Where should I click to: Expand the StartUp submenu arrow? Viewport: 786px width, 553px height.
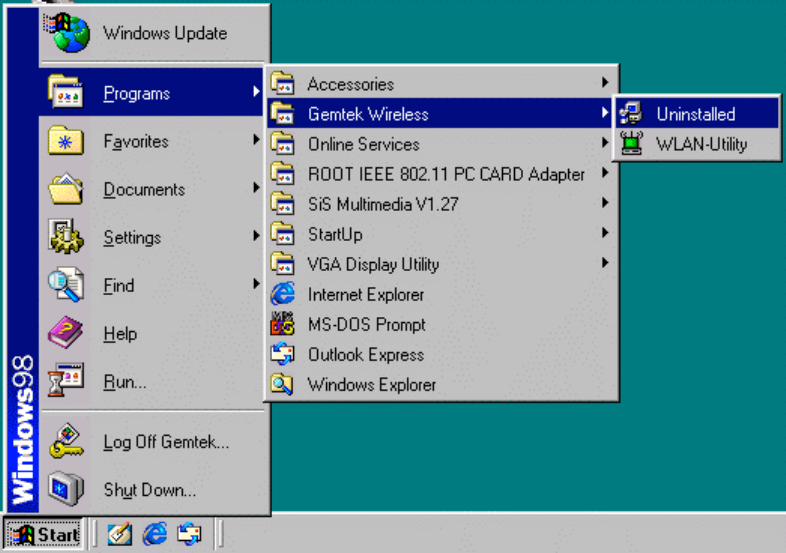tap(605, 233)
